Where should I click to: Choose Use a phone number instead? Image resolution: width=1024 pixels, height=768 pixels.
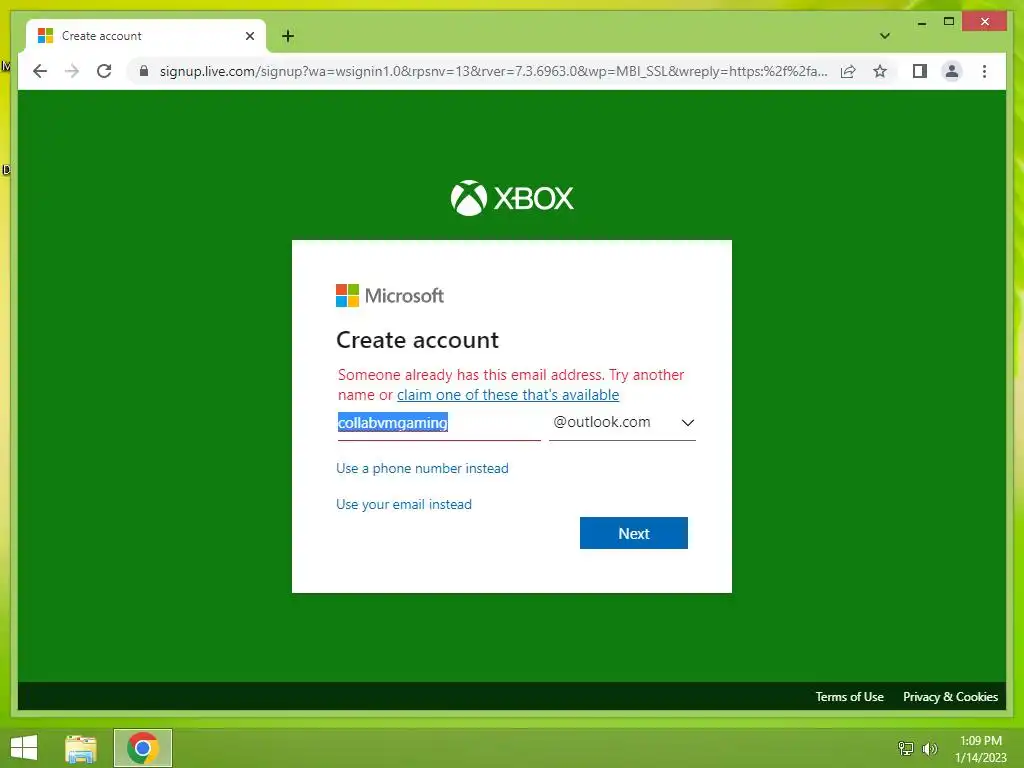point(423,468)
